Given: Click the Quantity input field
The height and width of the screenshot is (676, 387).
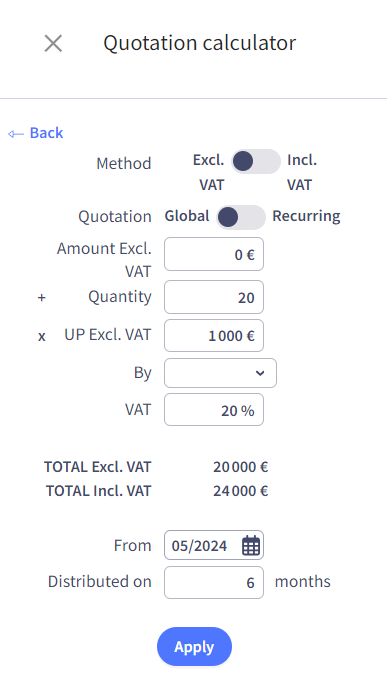Looking at the screenshot, I should coord(214,297).
